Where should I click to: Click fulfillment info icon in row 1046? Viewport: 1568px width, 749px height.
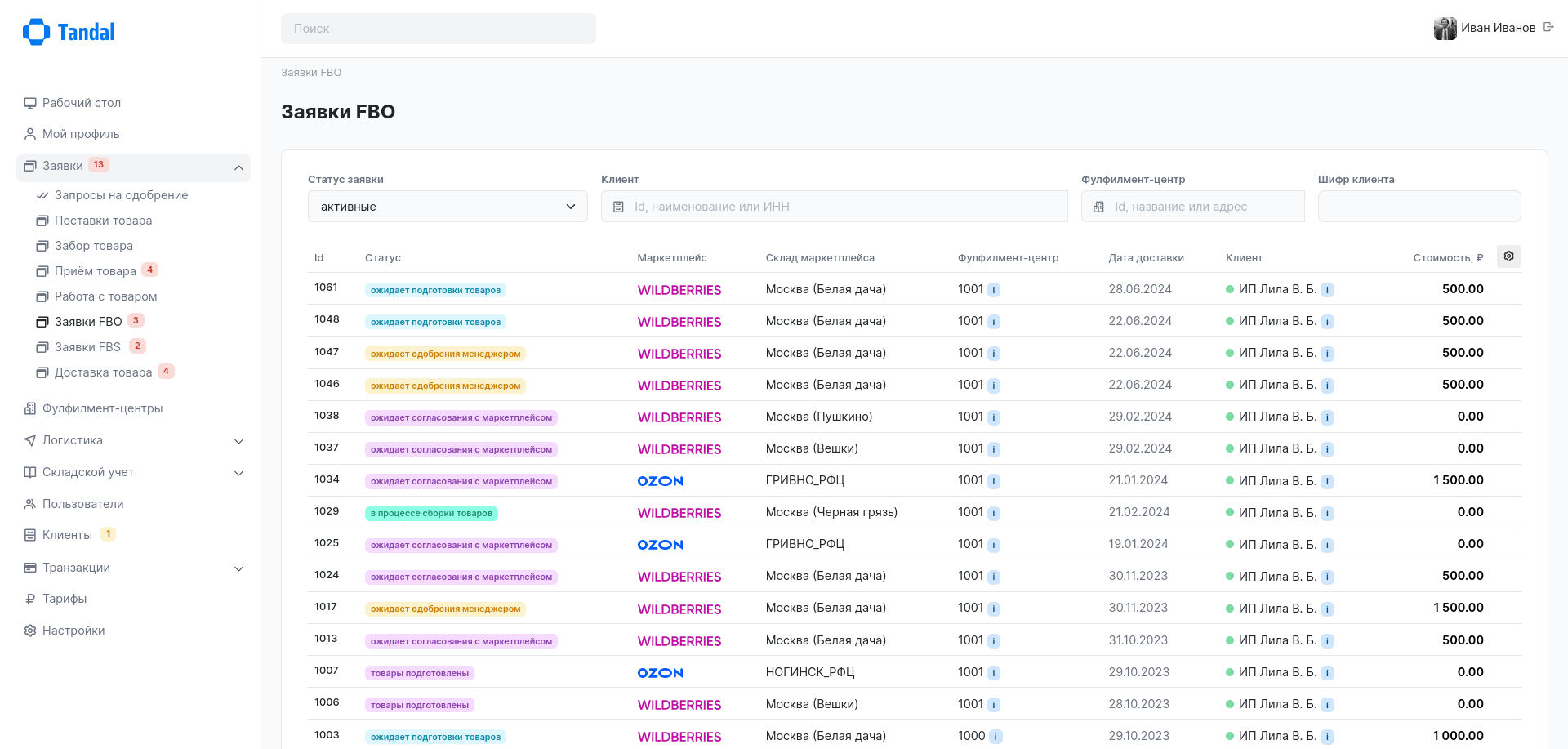click(994, 386)
